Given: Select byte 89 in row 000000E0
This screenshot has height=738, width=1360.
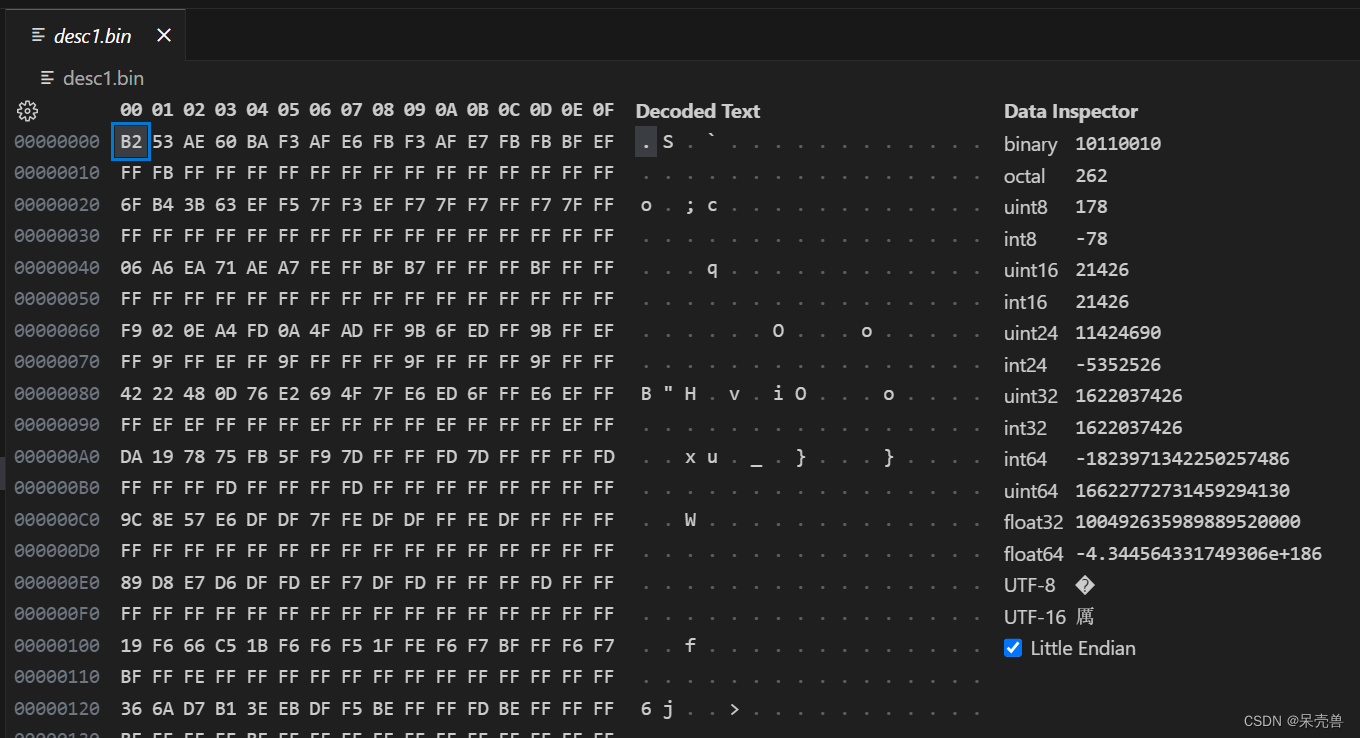Looking at the screenshot, I should (x=131, y=583).
